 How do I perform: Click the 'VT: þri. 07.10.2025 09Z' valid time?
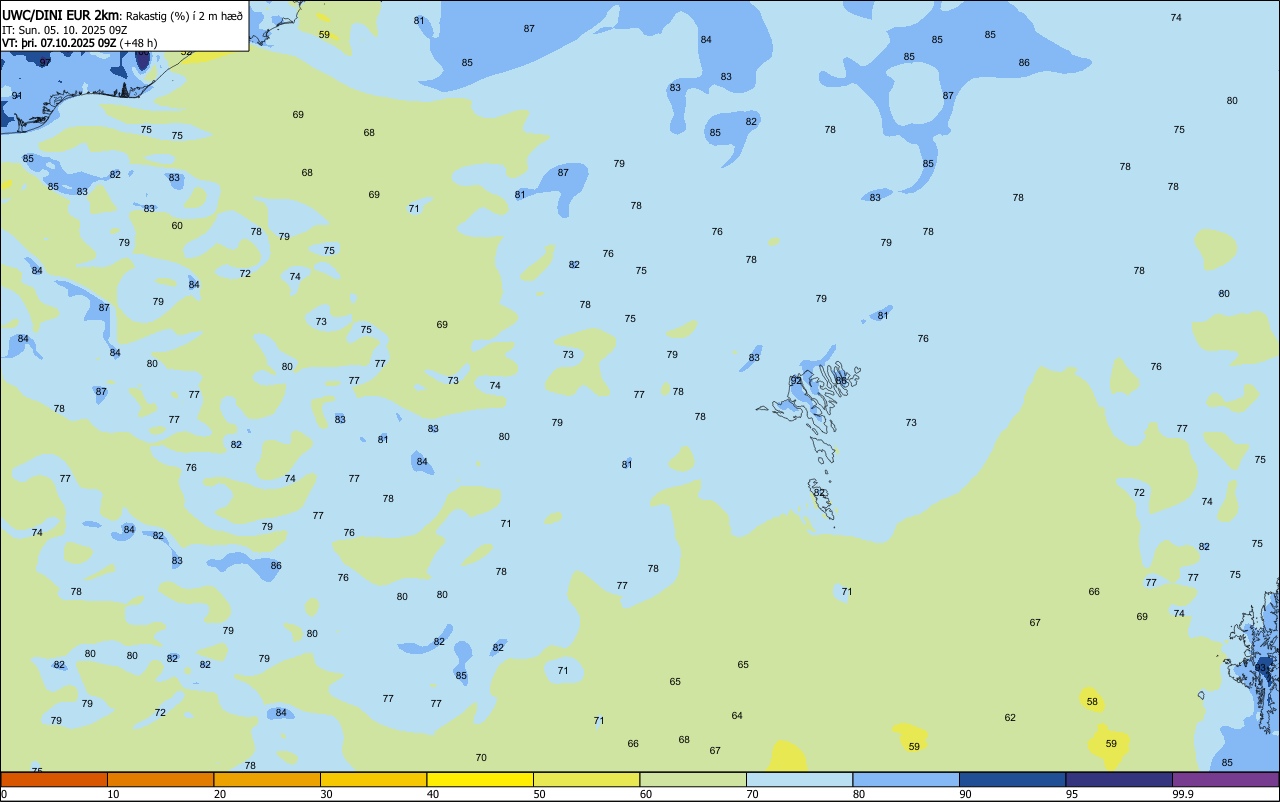pos(58,43)
